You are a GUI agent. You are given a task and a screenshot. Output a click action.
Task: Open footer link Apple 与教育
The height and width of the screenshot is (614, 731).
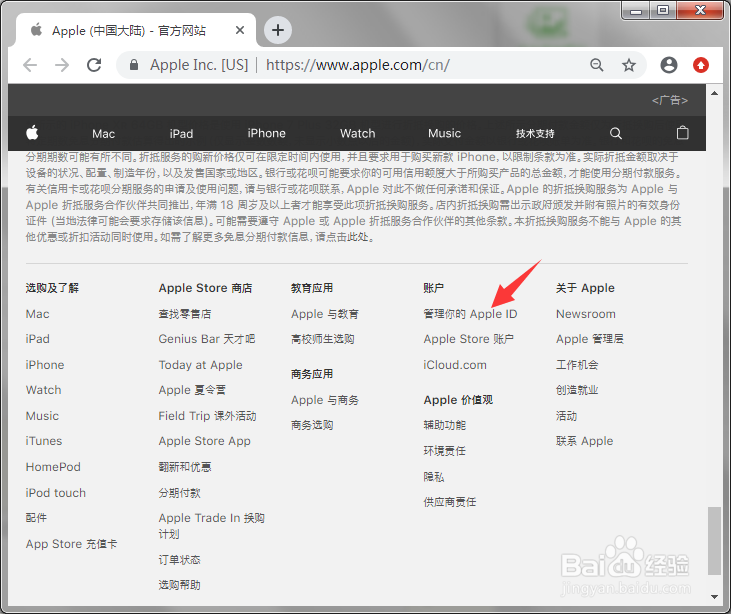coord(325,314)
